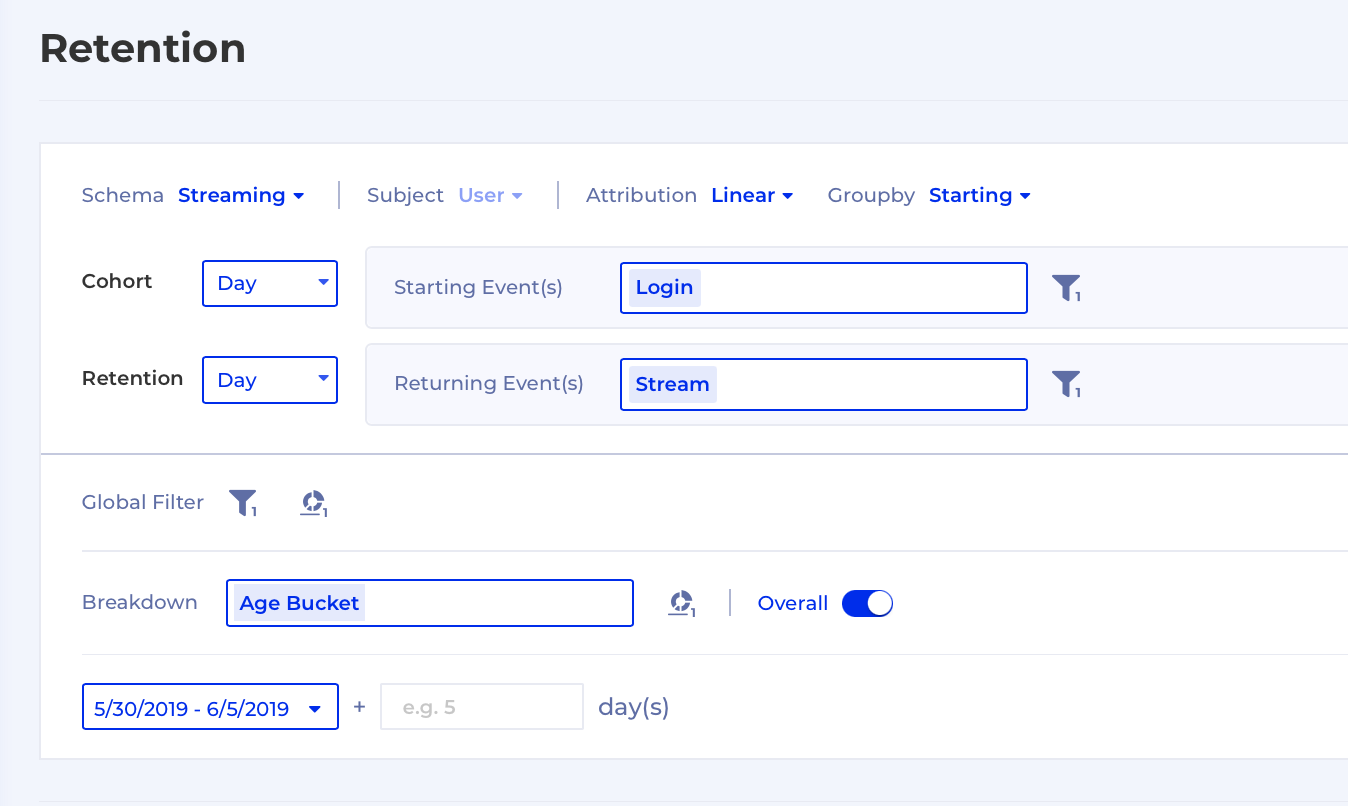Click segment icon beside Breakdown field
This screenshot has height=806, width=1348.
681,603
